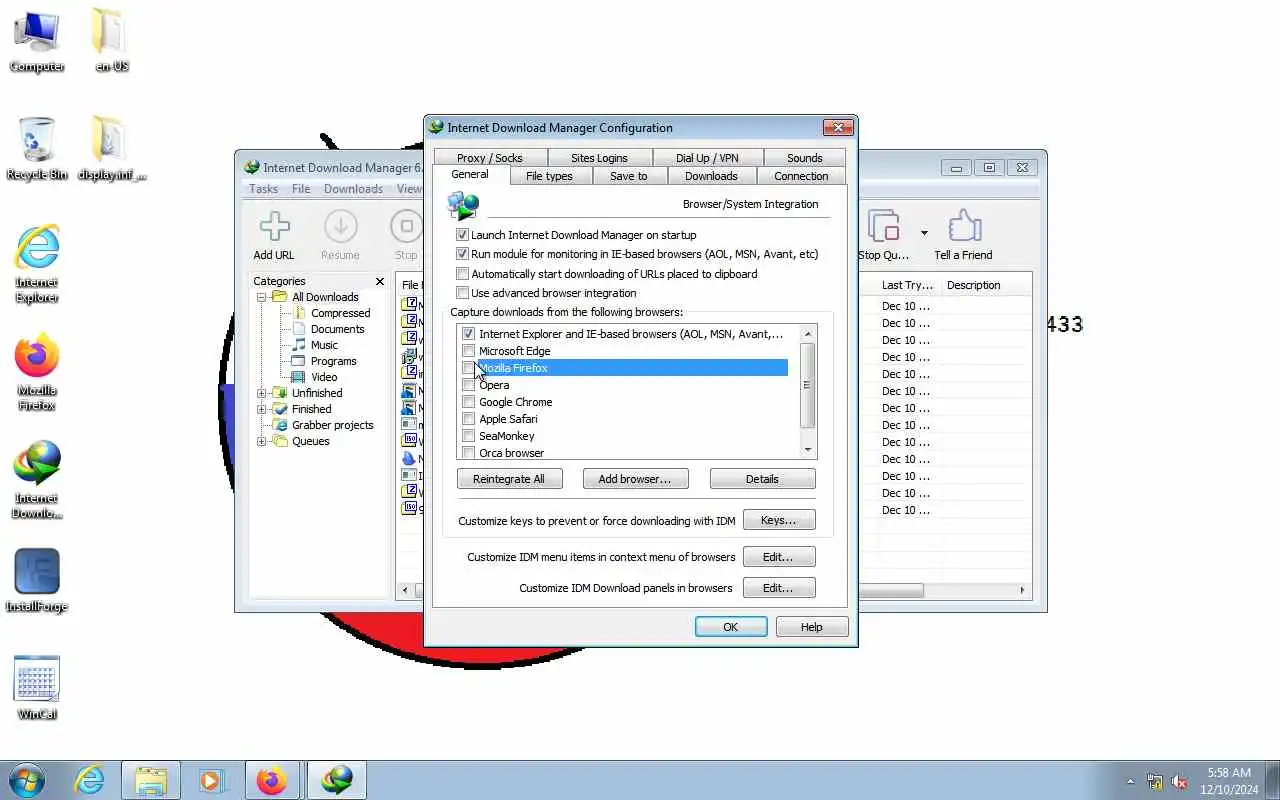Viewport: 1280px width, 800px height.
Task: Select Internet Download Manager desktop shortcut
Action: pyautogui.click(x=37, y=480)
